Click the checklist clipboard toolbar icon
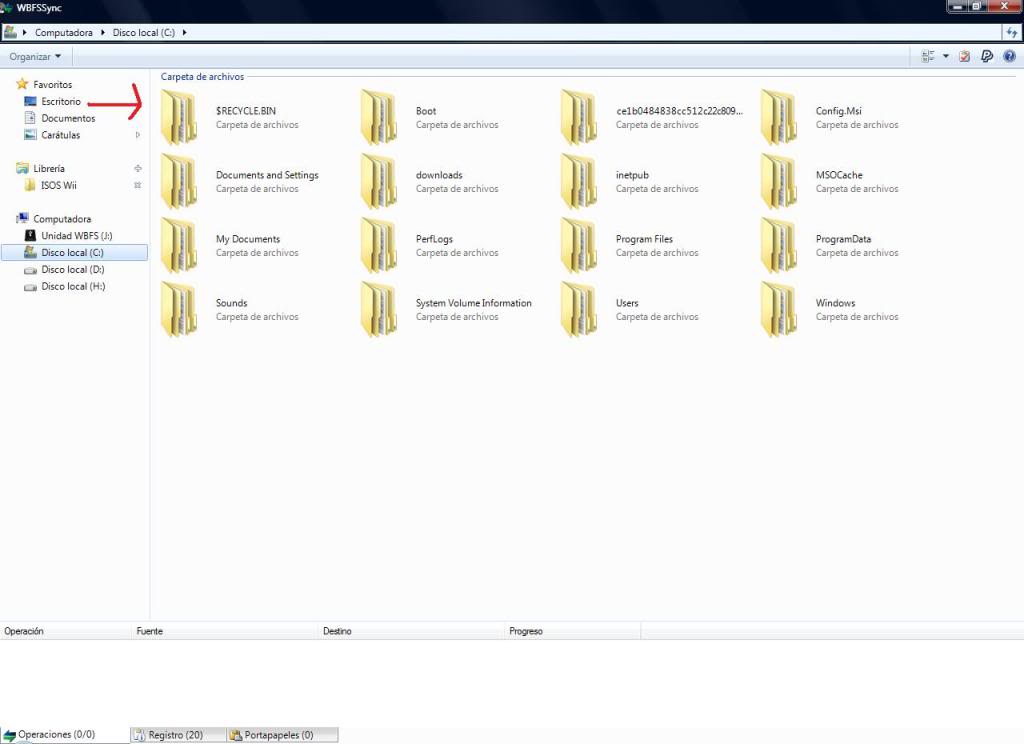The width and height of the screenshot is (1024, 744). tap(965, 56)
